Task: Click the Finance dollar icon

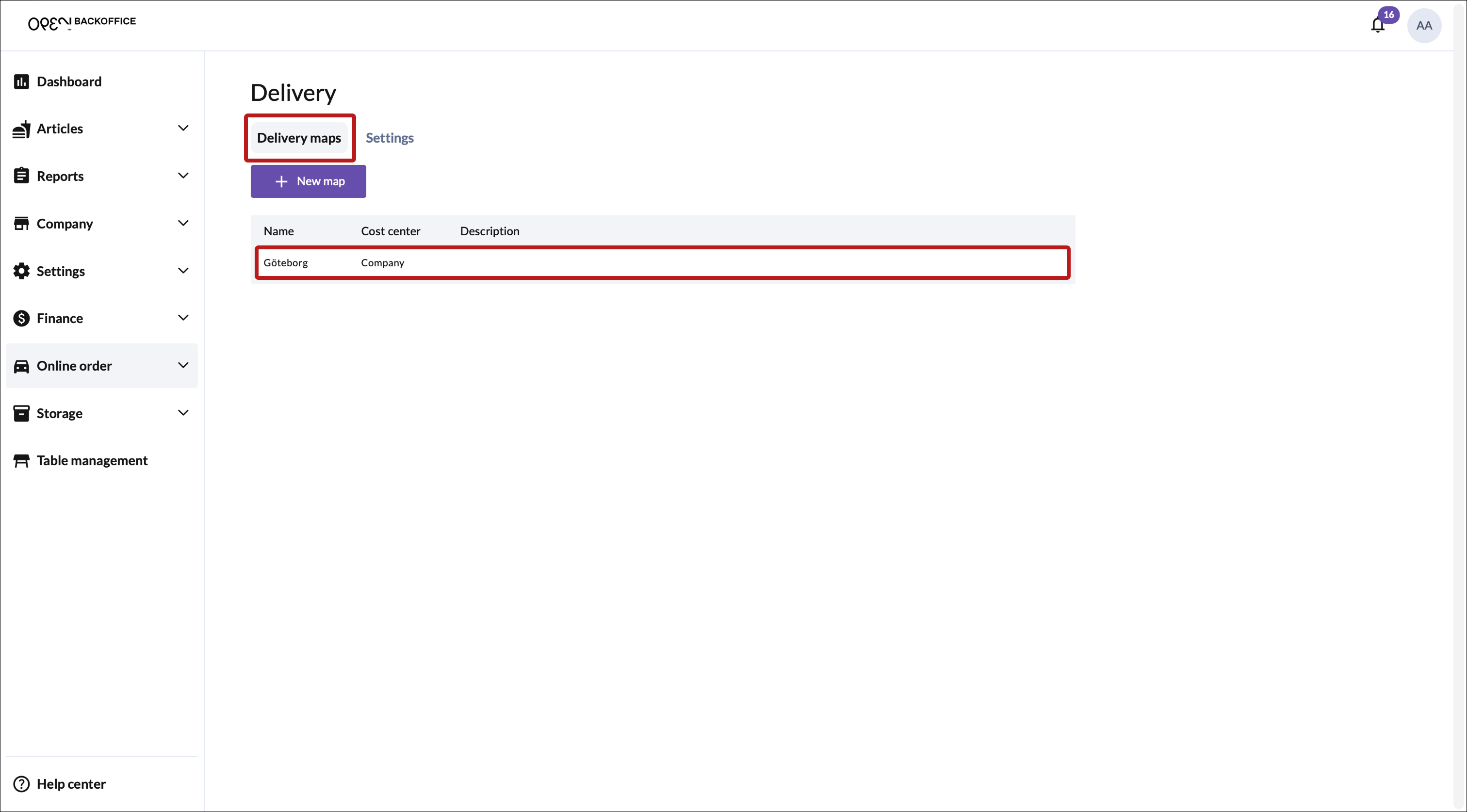Action: [x=22, y=318]
